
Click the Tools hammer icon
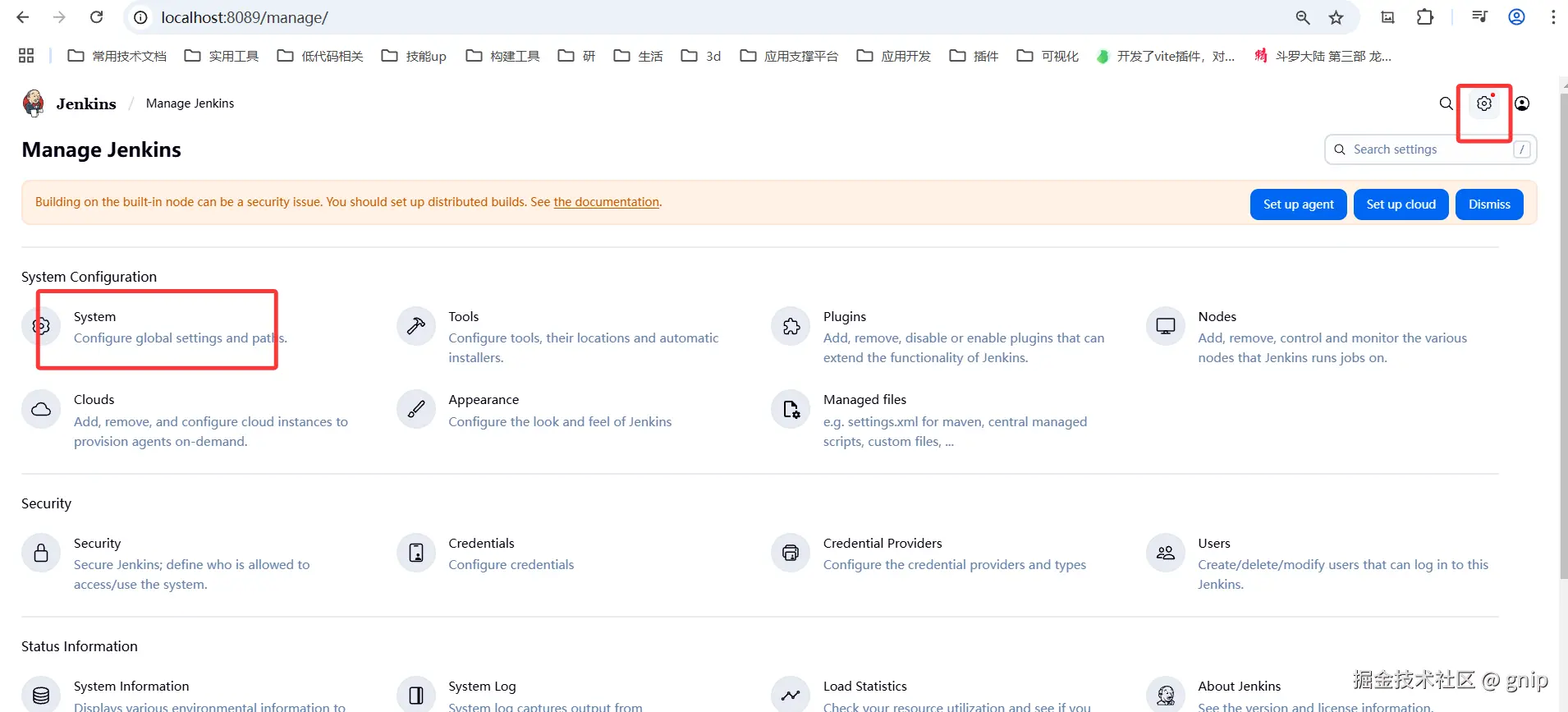pos(416,326)
